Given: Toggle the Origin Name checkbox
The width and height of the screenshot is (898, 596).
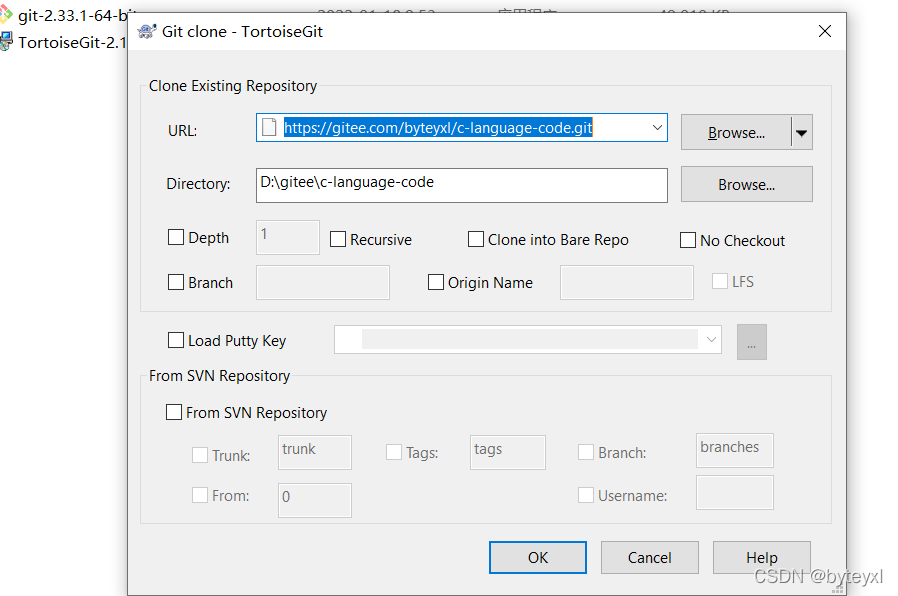Looking at the screenshot, I should [436, 282].
